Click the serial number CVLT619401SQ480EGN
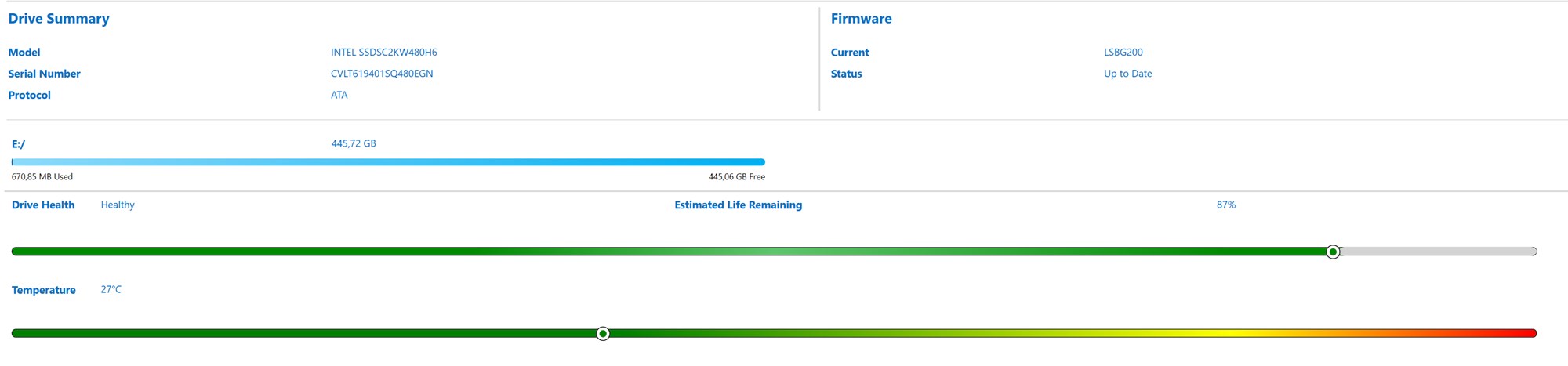The height and width of the screenshot is (366, 1568). (382, 74)
